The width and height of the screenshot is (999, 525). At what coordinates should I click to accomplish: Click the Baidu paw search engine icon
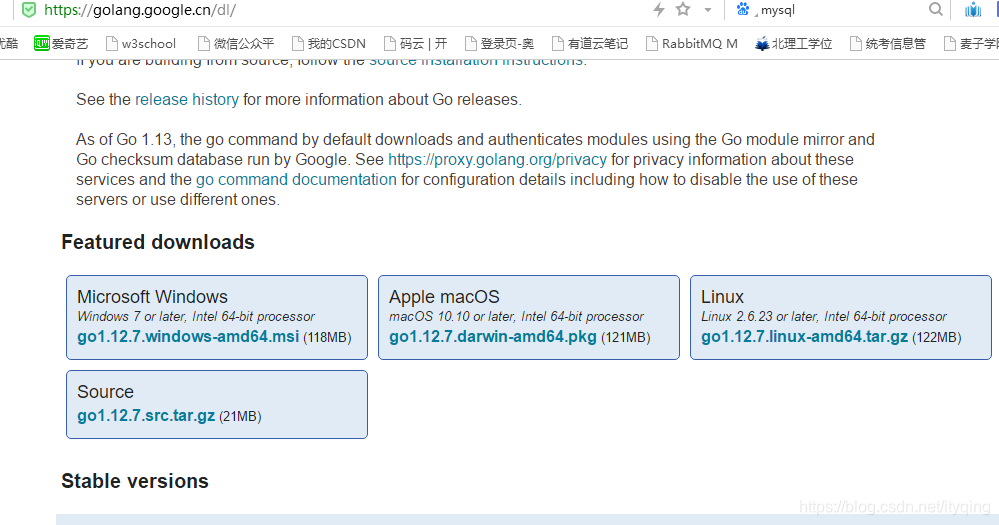point(743,9)
